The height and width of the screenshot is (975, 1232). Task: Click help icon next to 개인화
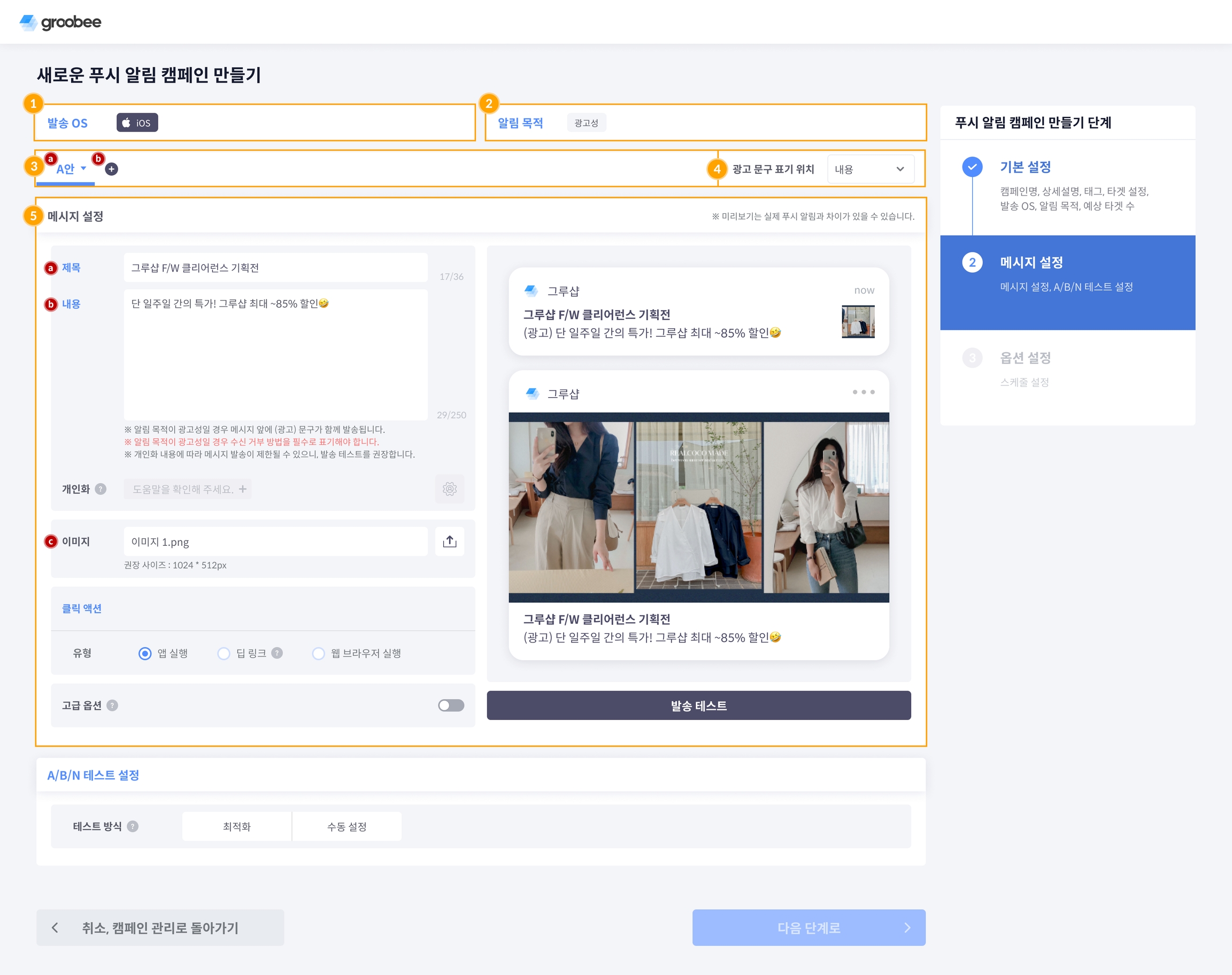(x=101, y=489)
